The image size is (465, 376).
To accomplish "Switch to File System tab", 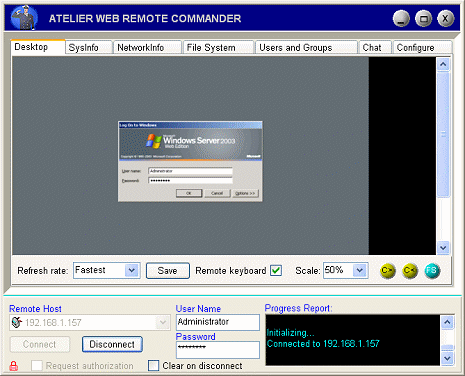I will (218, 48).
